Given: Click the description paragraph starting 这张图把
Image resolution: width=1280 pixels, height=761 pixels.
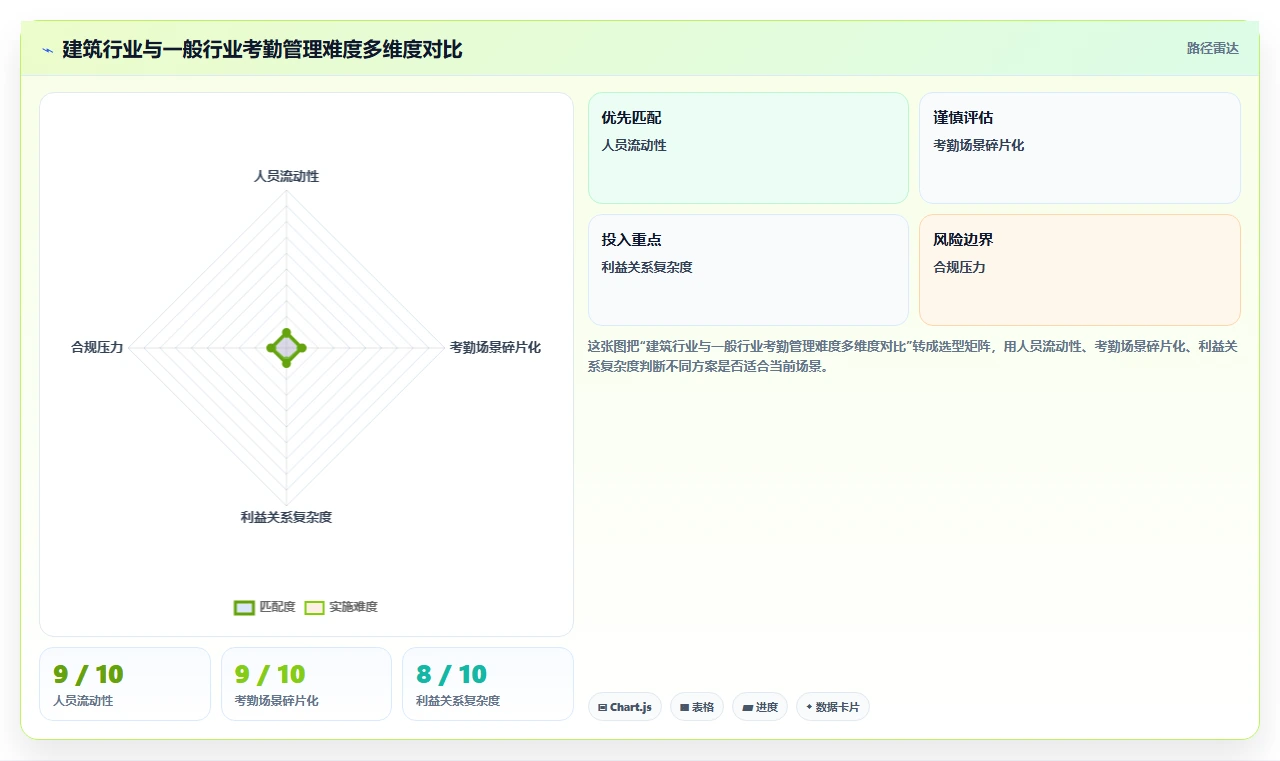Looking at the screenshot, I should click(914, 356).
